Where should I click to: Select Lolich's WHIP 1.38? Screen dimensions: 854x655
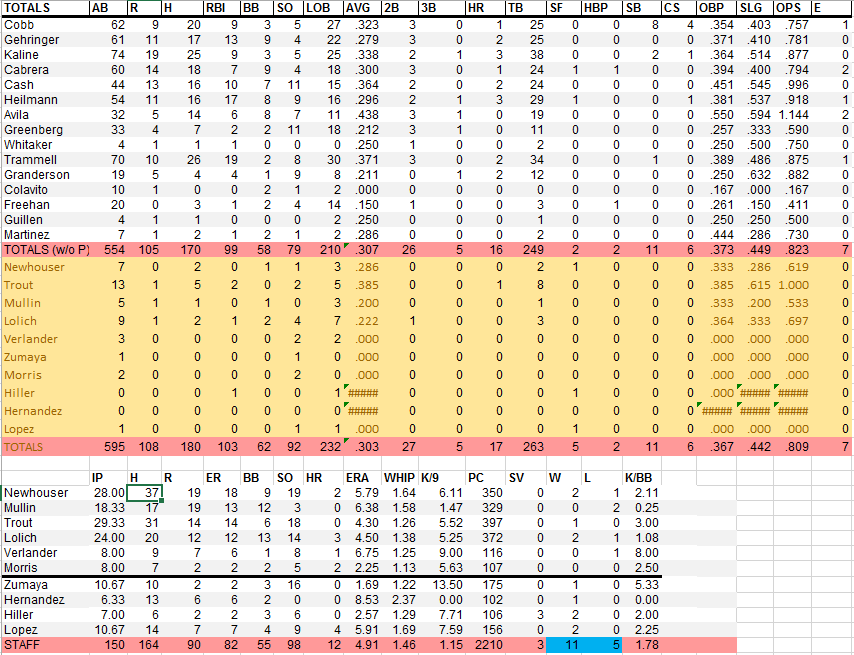[404, 538]
